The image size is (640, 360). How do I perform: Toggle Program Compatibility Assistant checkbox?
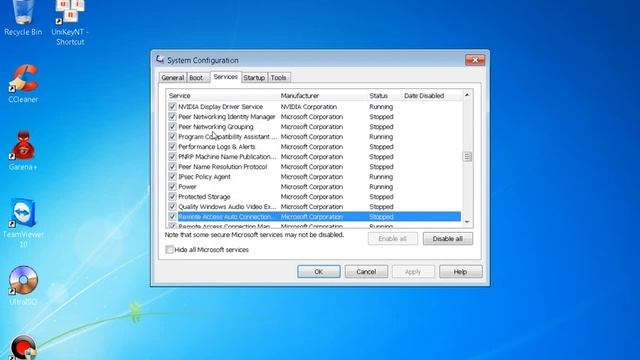pos(172,137)
